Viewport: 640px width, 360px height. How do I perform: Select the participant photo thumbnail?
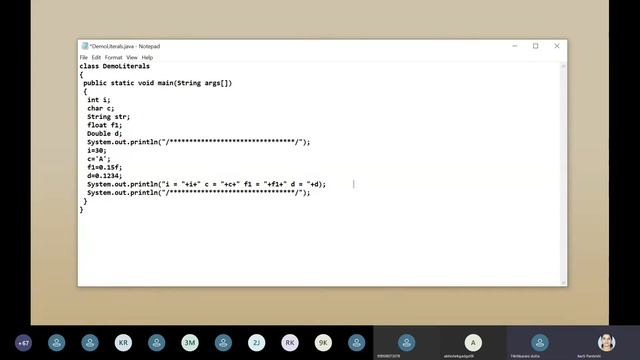(607, 343)
